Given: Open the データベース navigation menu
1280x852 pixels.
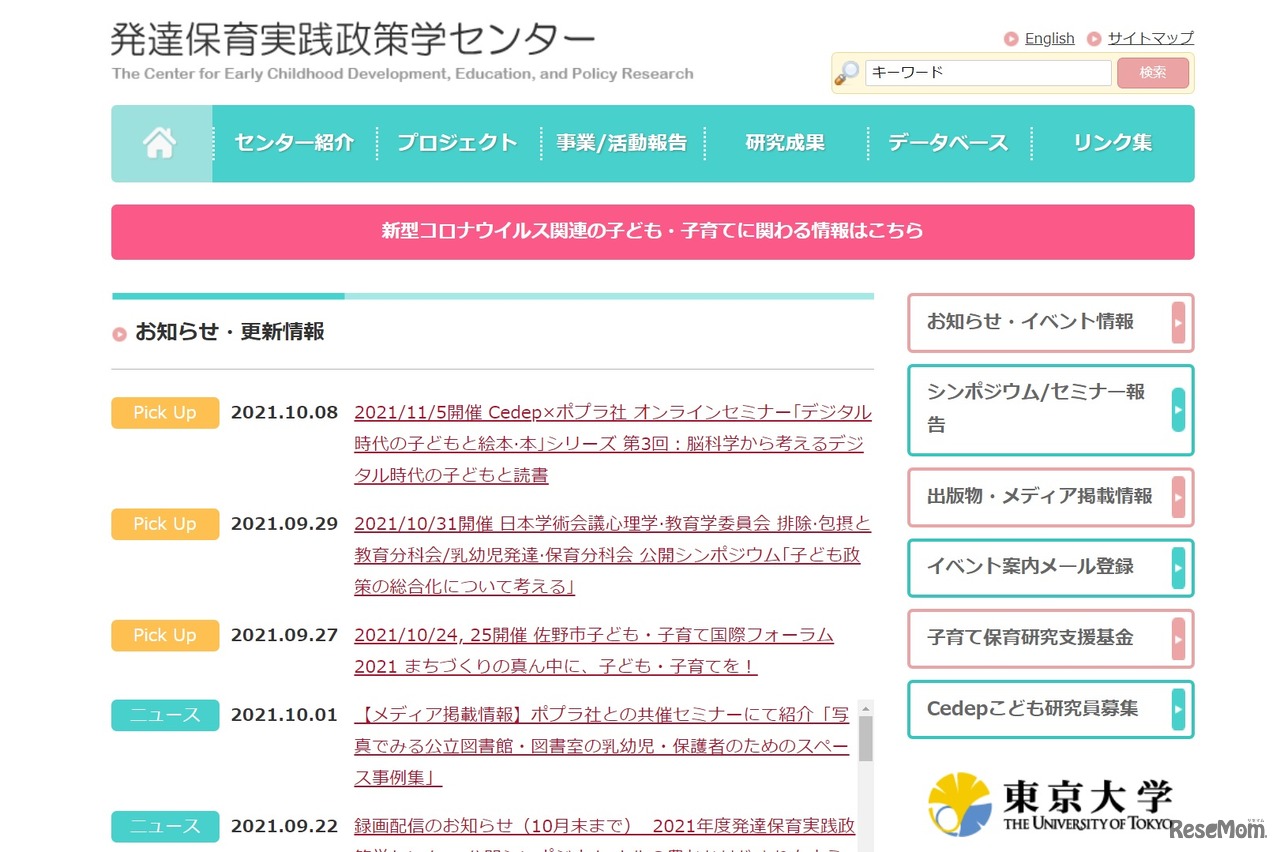Looking at the screenshot, I should click(946, 143).
